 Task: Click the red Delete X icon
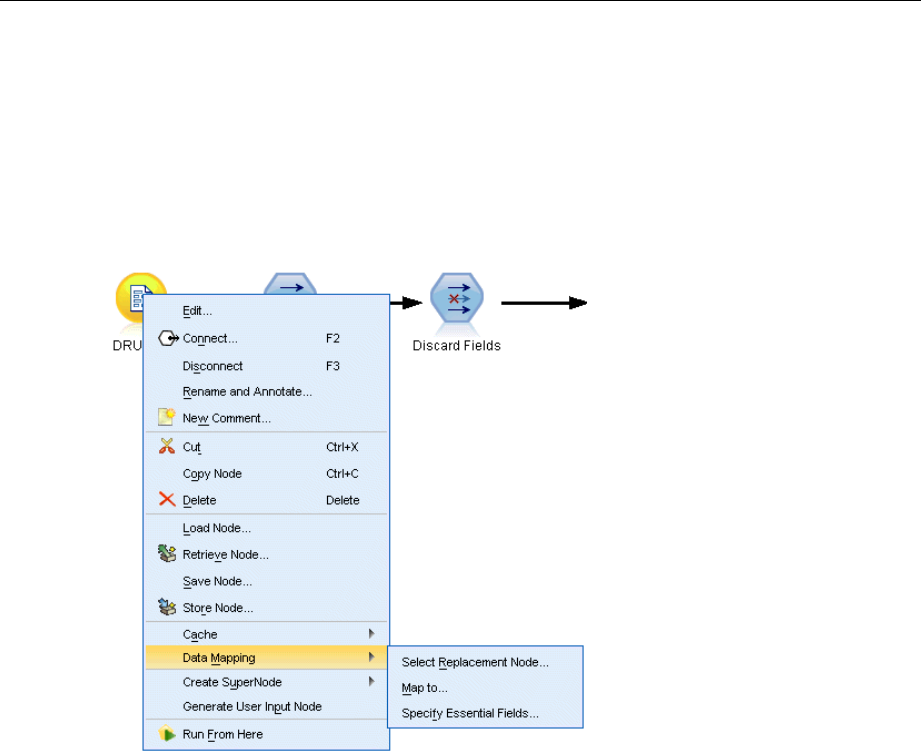(x=167, y=499)
